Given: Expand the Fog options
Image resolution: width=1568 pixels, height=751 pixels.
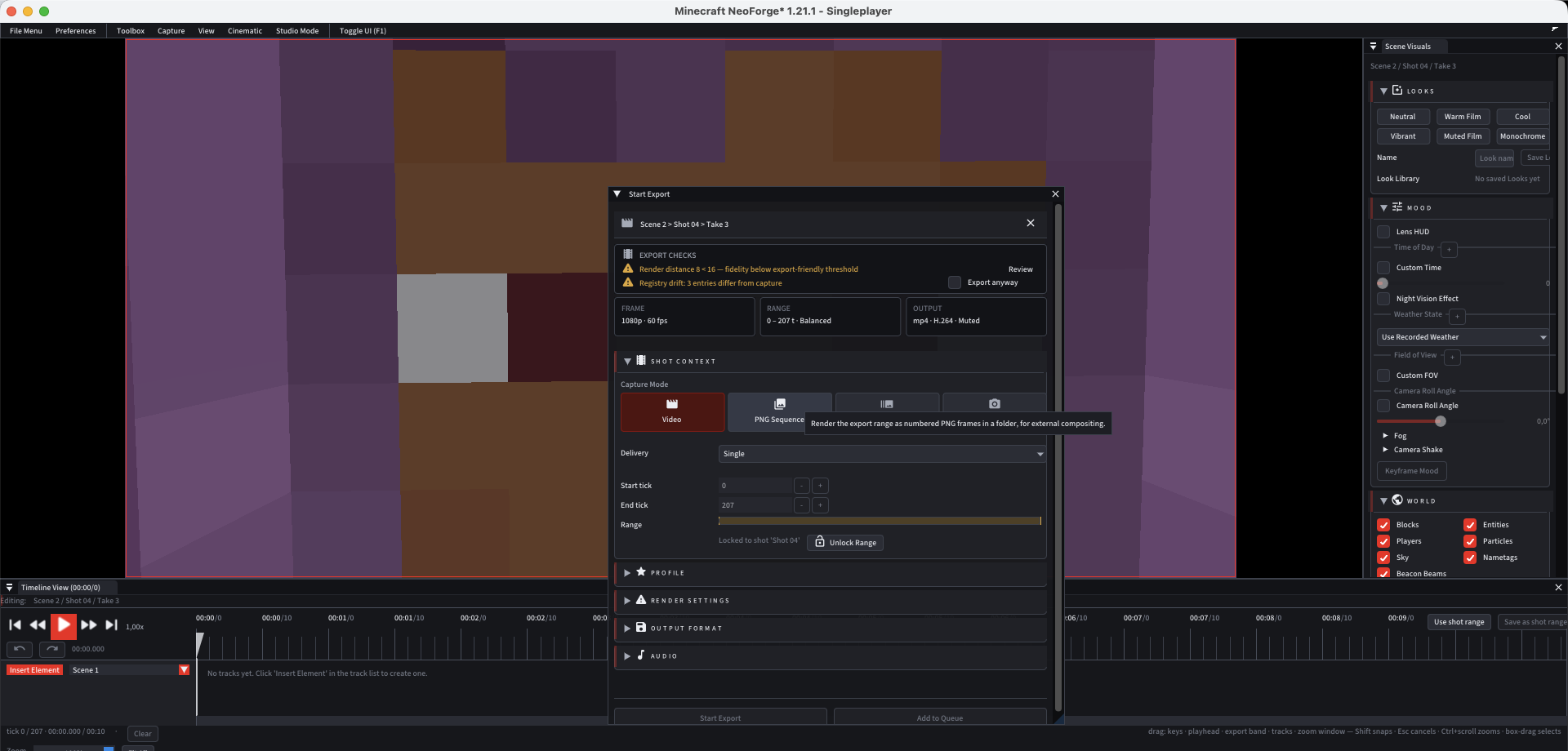Looking at the screenshot, I should [1385, 436].
